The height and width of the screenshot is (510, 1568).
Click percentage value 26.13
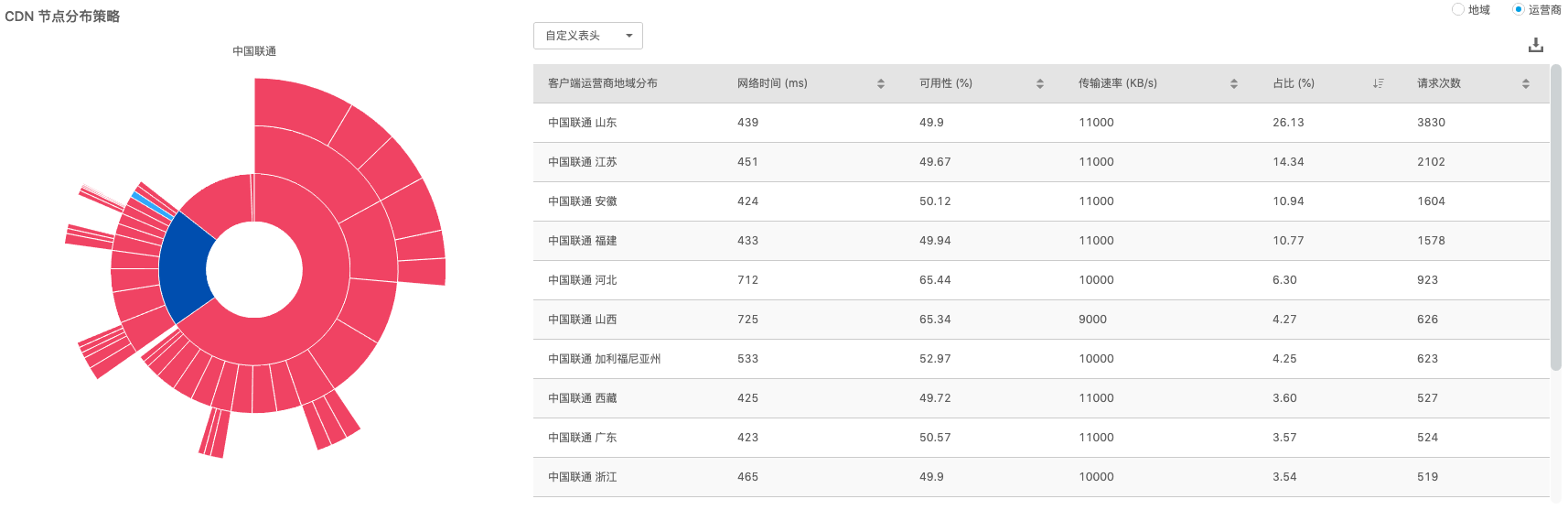(1288, 123)
